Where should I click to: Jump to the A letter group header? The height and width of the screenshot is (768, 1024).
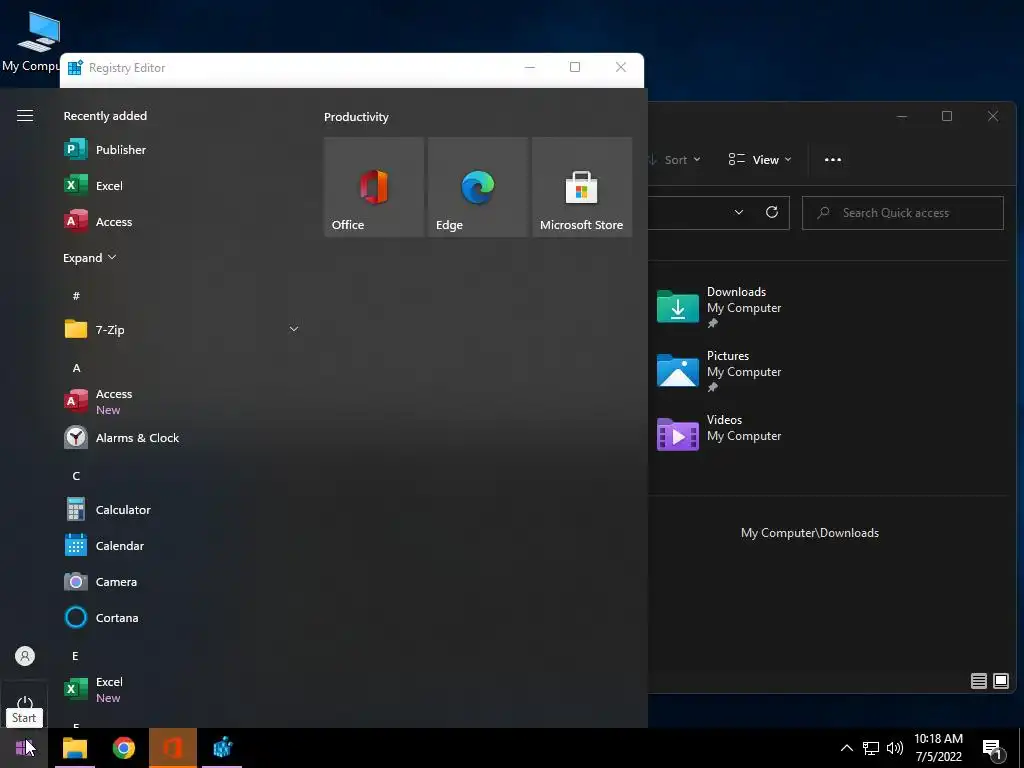pos(76,368)
